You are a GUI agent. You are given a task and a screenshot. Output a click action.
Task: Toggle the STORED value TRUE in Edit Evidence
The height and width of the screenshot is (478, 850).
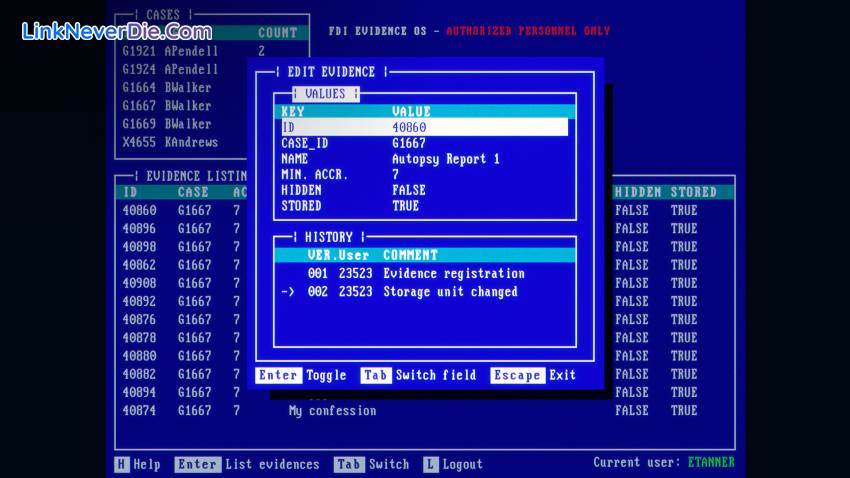point(406,206)
